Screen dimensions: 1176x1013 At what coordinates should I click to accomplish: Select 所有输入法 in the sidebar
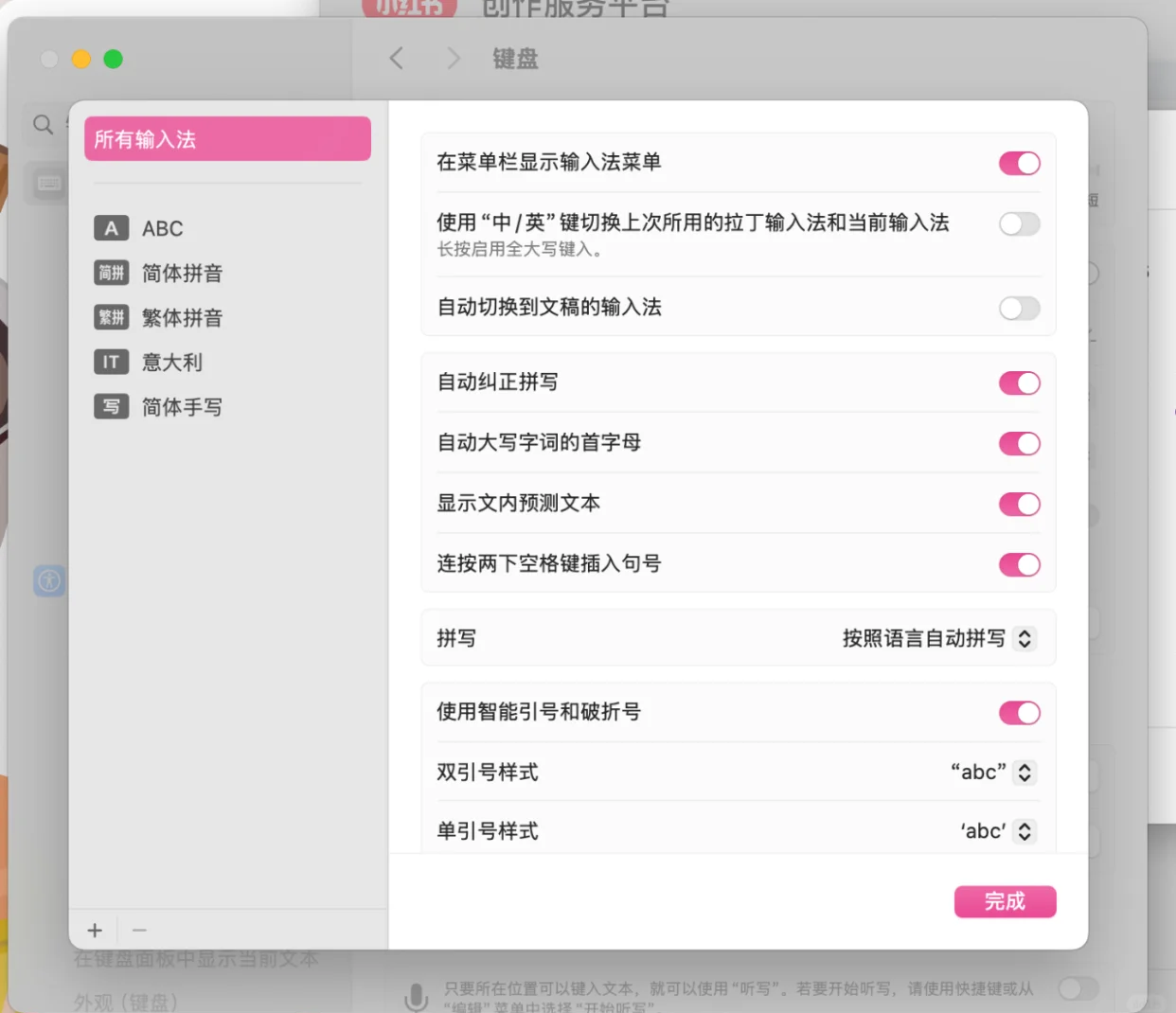click(227, 138)
